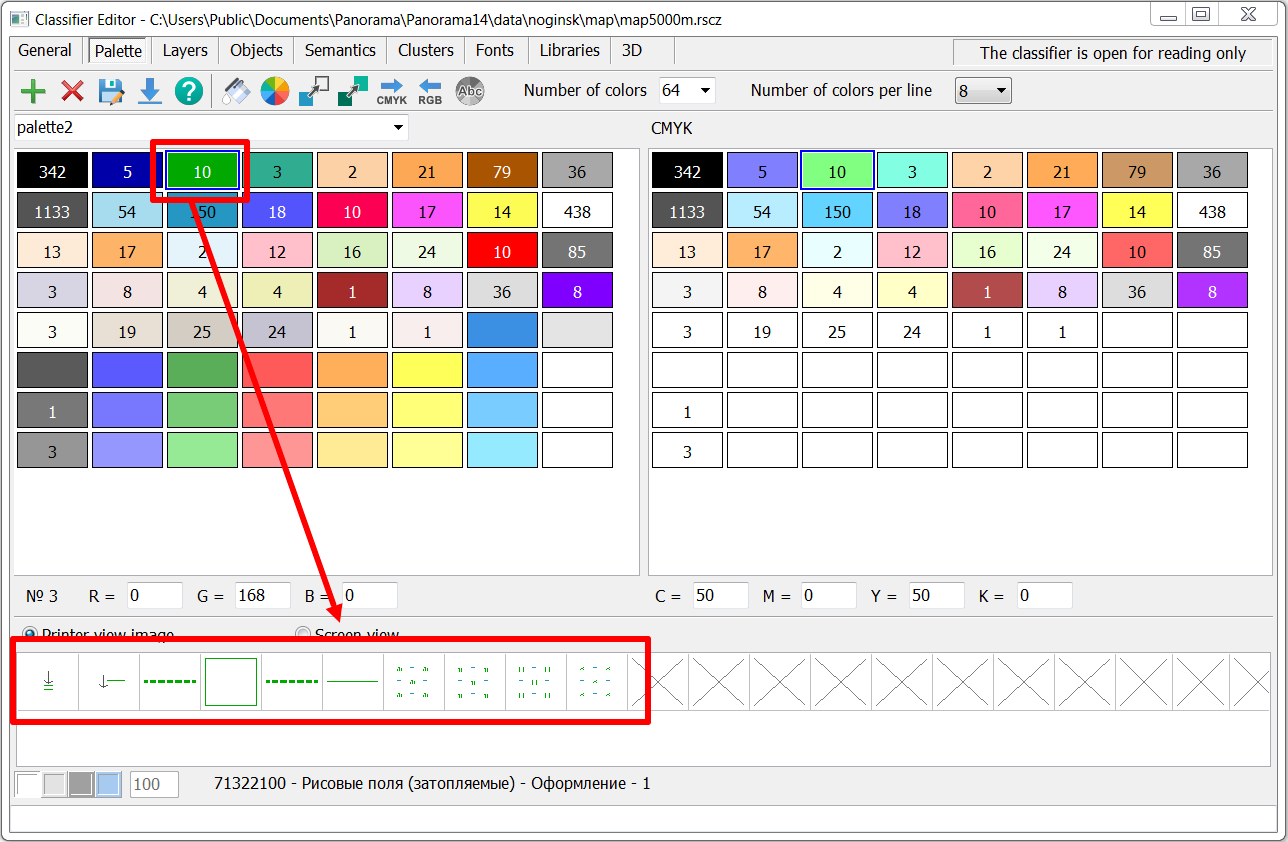Image resolution: width=1288 pixels, height=842 pixels.
Task: Pick the white 438 swatch in CMYK panel
Action: tap(1212, 211)
